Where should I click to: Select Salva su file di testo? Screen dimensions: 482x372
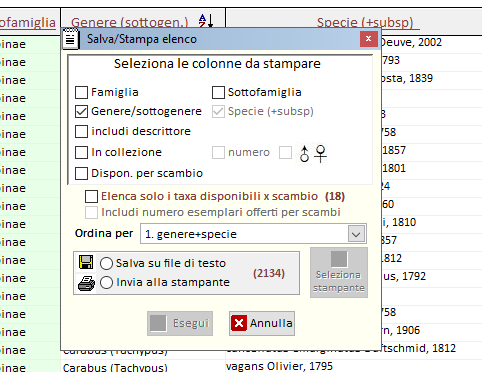pos(106,263)
